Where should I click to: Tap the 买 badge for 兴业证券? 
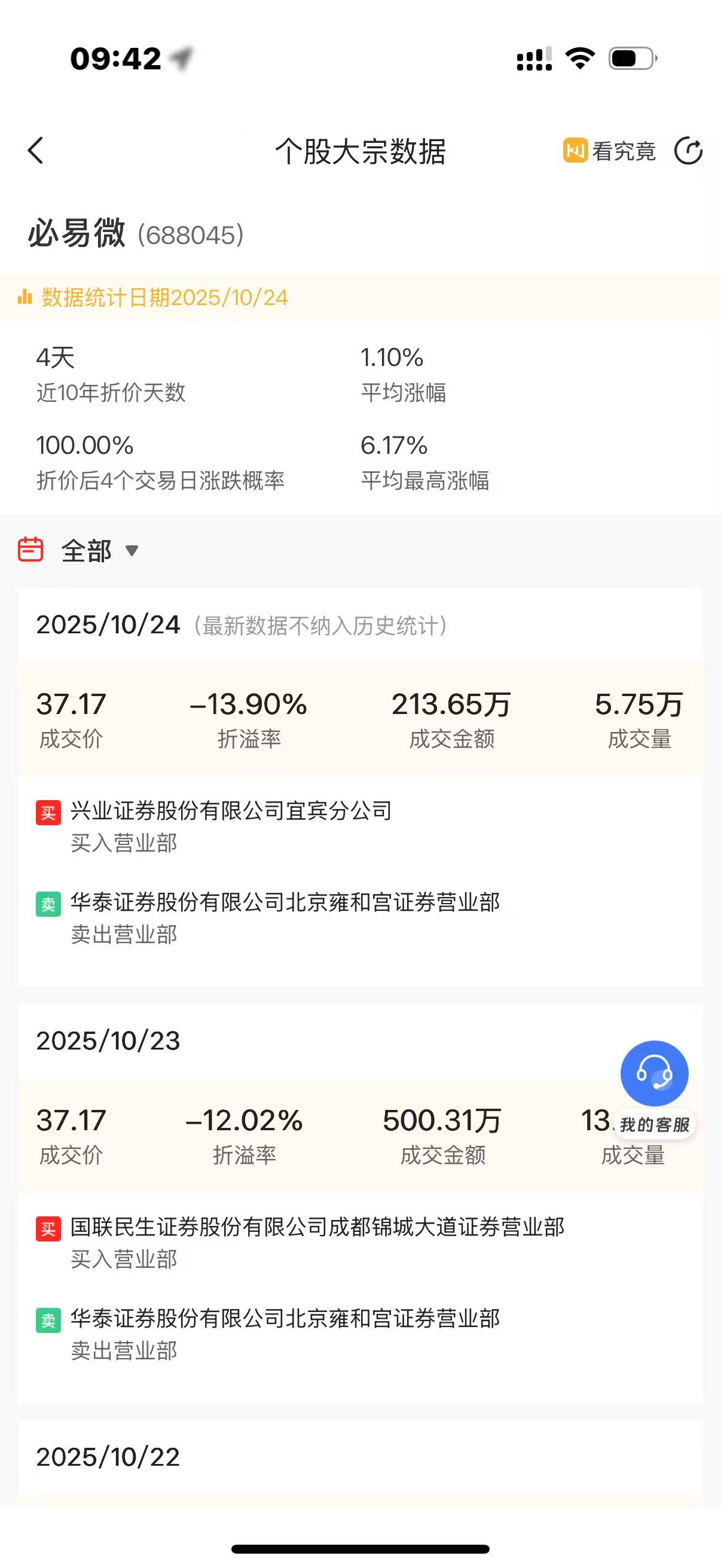(48, 812)
